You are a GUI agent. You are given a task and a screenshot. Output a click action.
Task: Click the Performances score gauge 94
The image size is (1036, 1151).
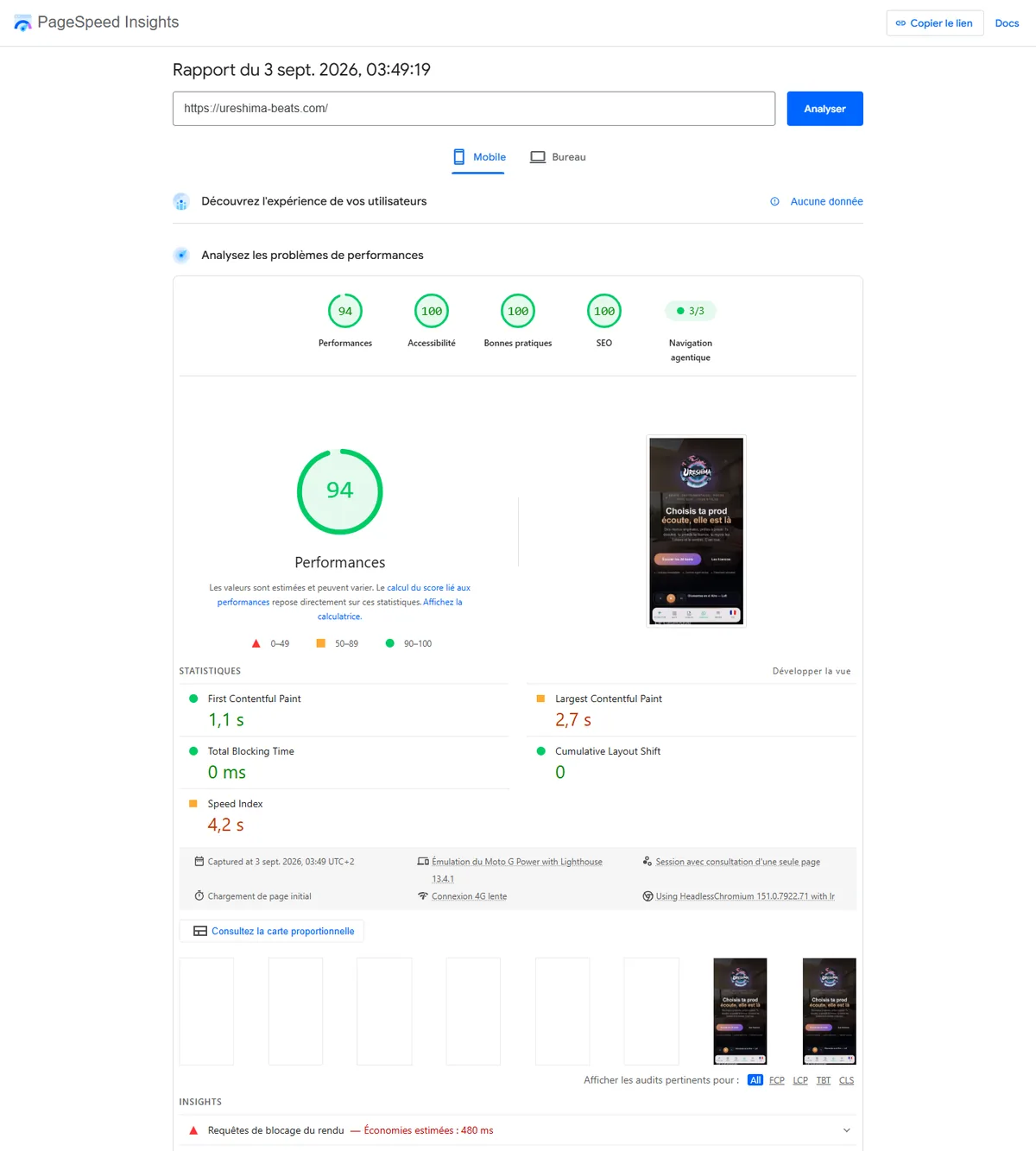coord(345,311)
